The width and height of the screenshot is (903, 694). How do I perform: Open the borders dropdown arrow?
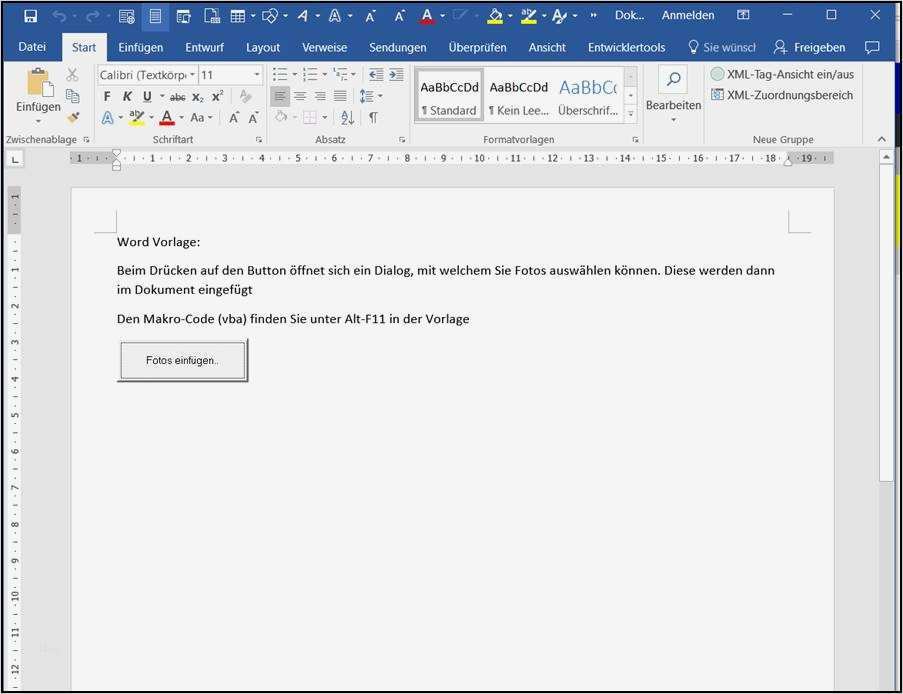click(x=325, y=117)
